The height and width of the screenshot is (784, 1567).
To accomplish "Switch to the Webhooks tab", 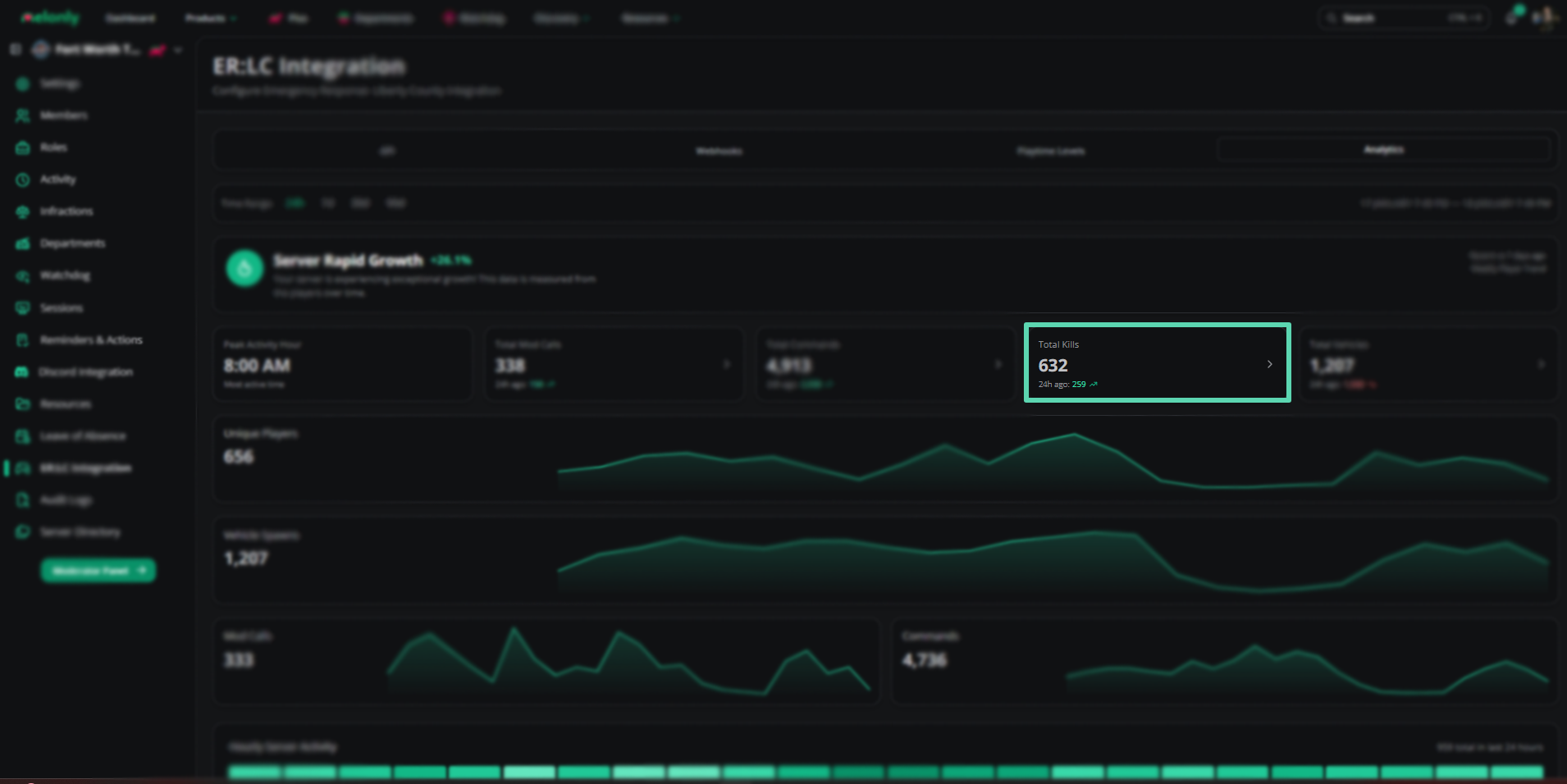I will (x=719, y=151).
